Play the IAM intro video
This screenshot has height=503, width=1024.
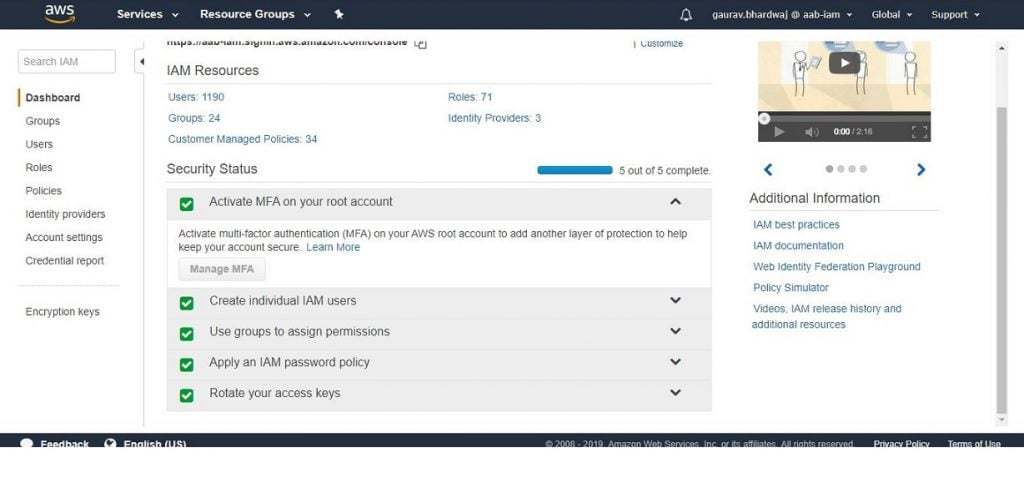[844, 63]
